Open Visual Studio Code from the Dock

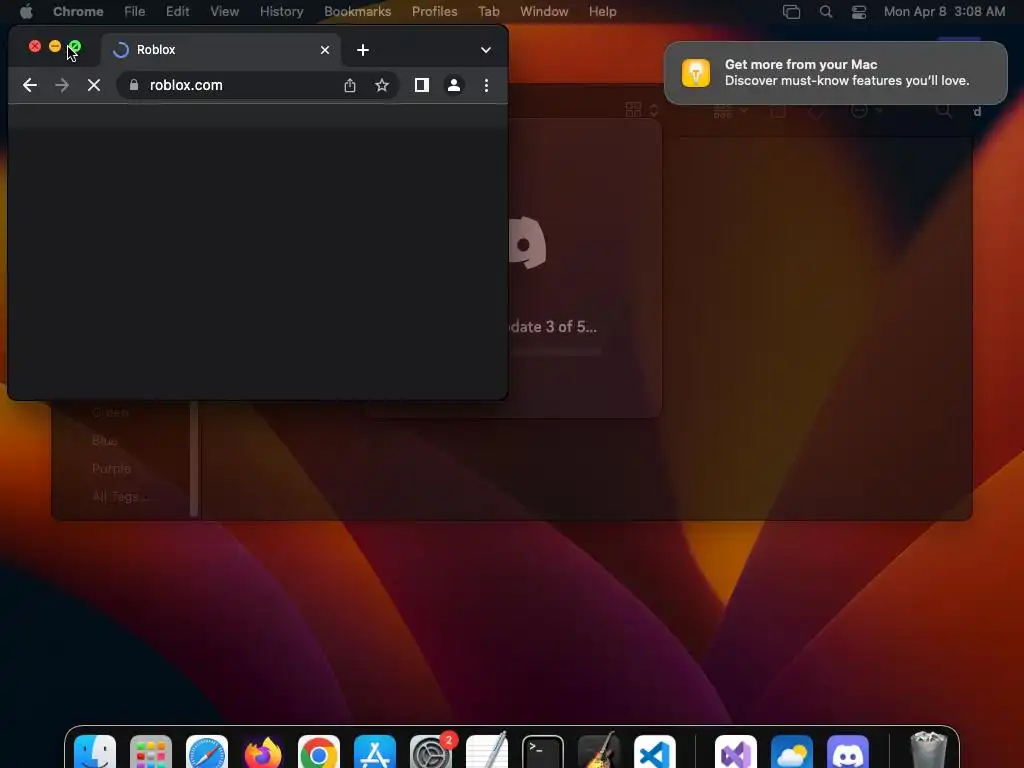655,752
